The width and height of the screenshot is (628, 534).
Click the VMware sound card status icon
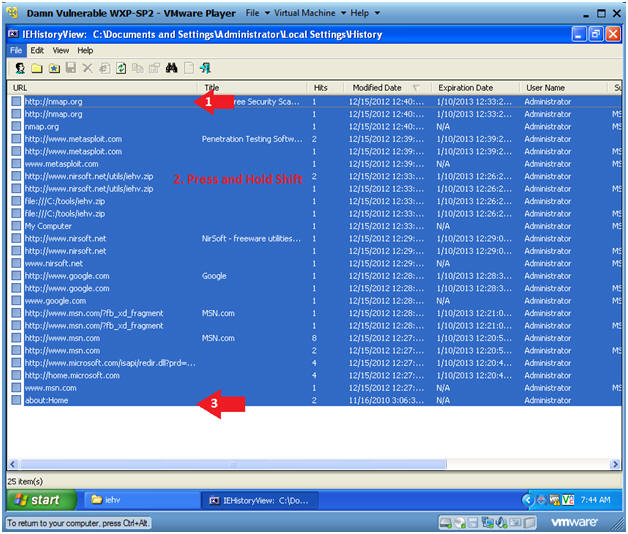[x=502, y=522]
